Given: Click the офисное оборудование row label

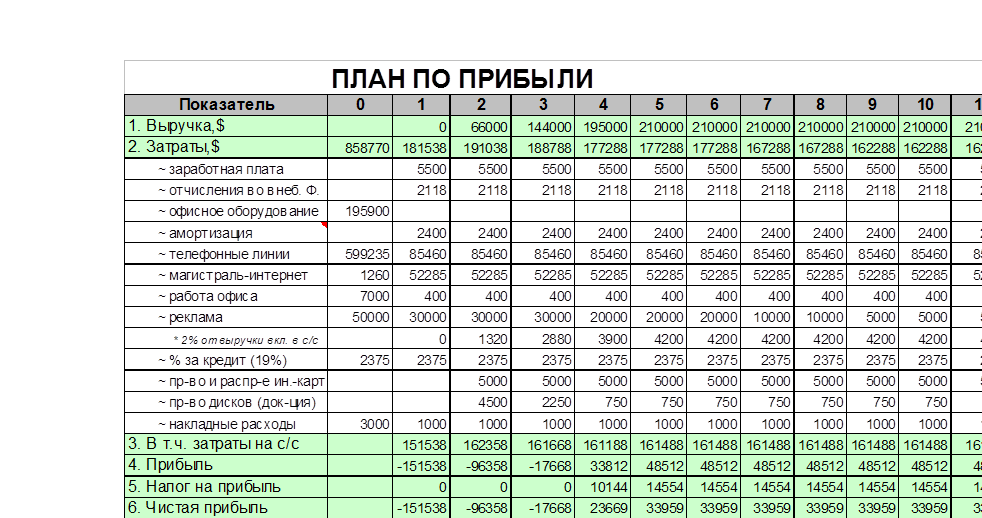Looking at the screenshot, I should point(226,212).
